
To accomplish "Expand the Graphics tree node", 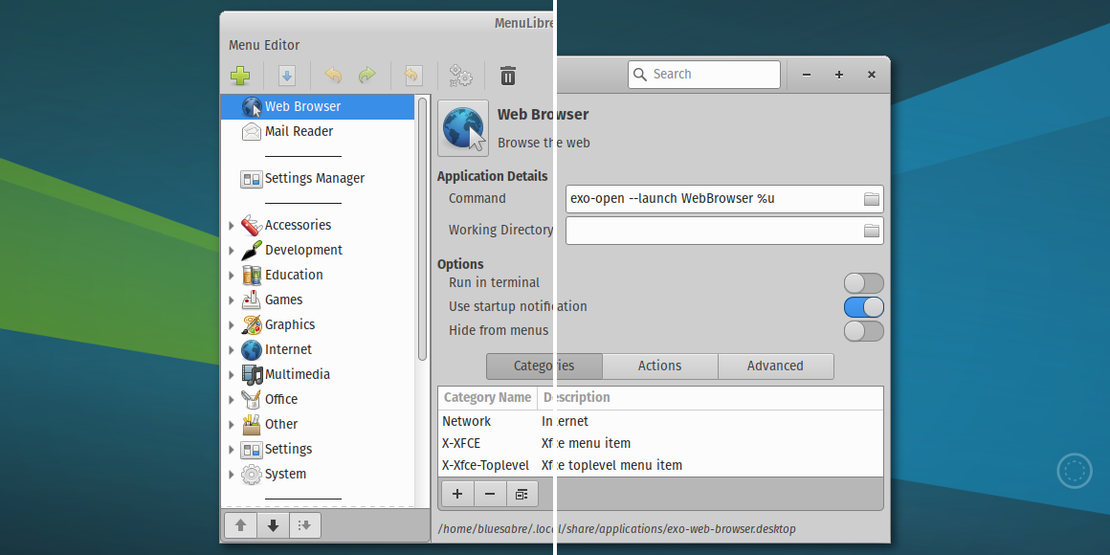I will click(x=231, y=325).
